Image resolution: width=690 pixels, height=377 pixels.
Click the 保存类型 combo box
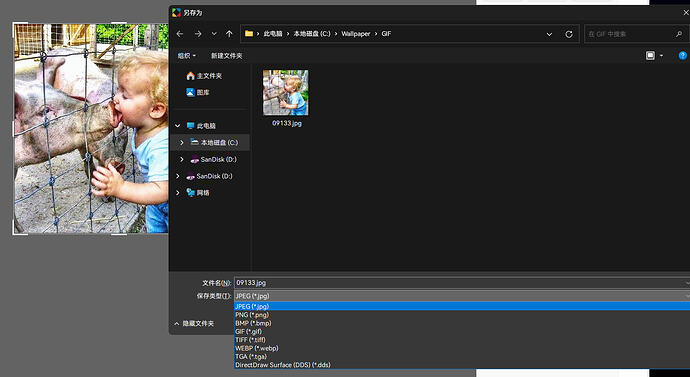coord(462,296)
